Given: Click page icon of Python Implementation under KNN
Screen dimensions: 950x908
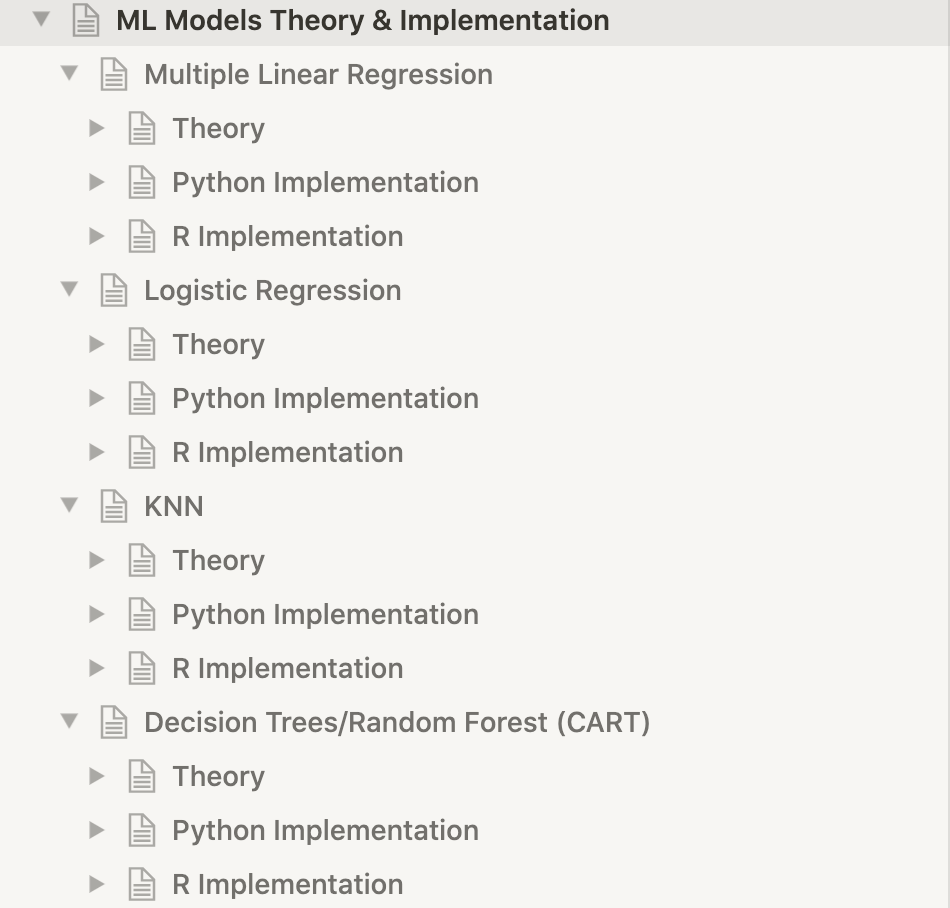Looking at the screenshot, I should pos(142,615).
